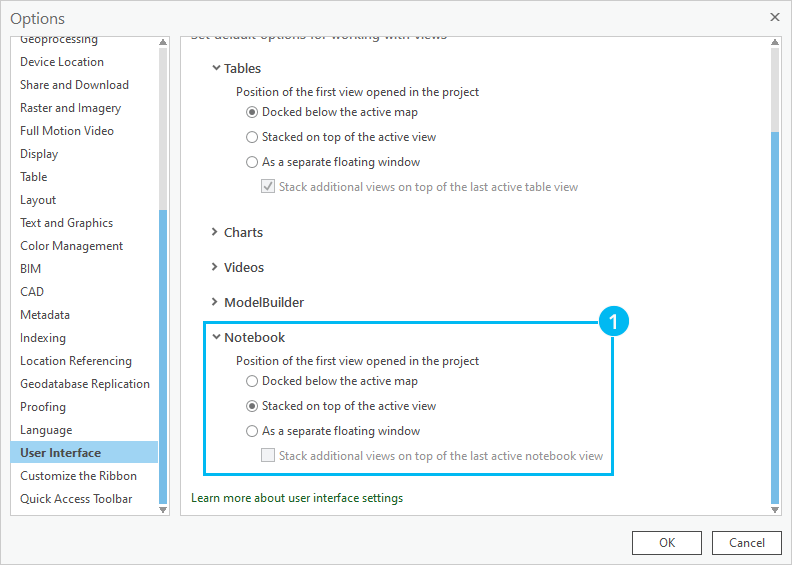Click the numbered callout badge 1
The width and height of the screenshot is (792, 565).
613,322
